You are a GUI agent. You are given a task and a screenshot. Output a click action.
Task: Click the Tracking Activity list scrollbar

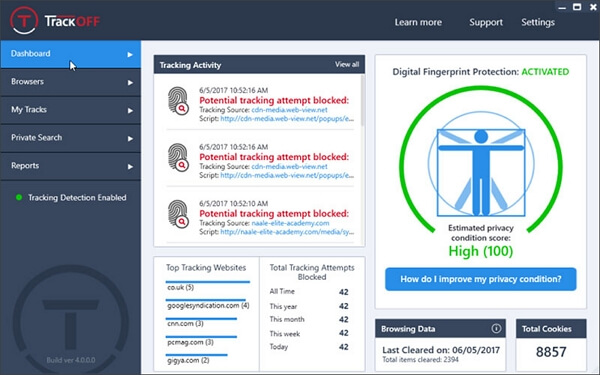(x=362, y=100)
